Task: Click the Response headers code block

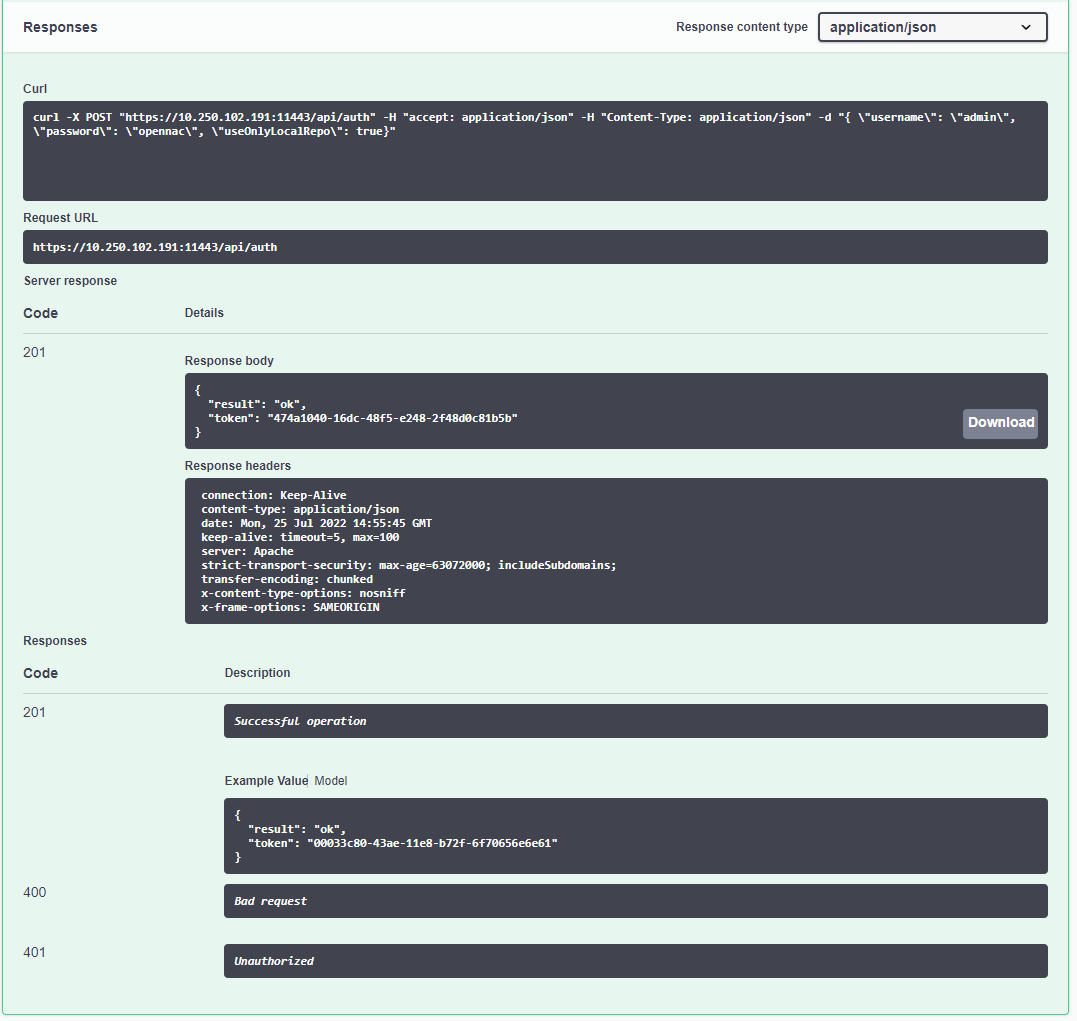Action: 615,551
